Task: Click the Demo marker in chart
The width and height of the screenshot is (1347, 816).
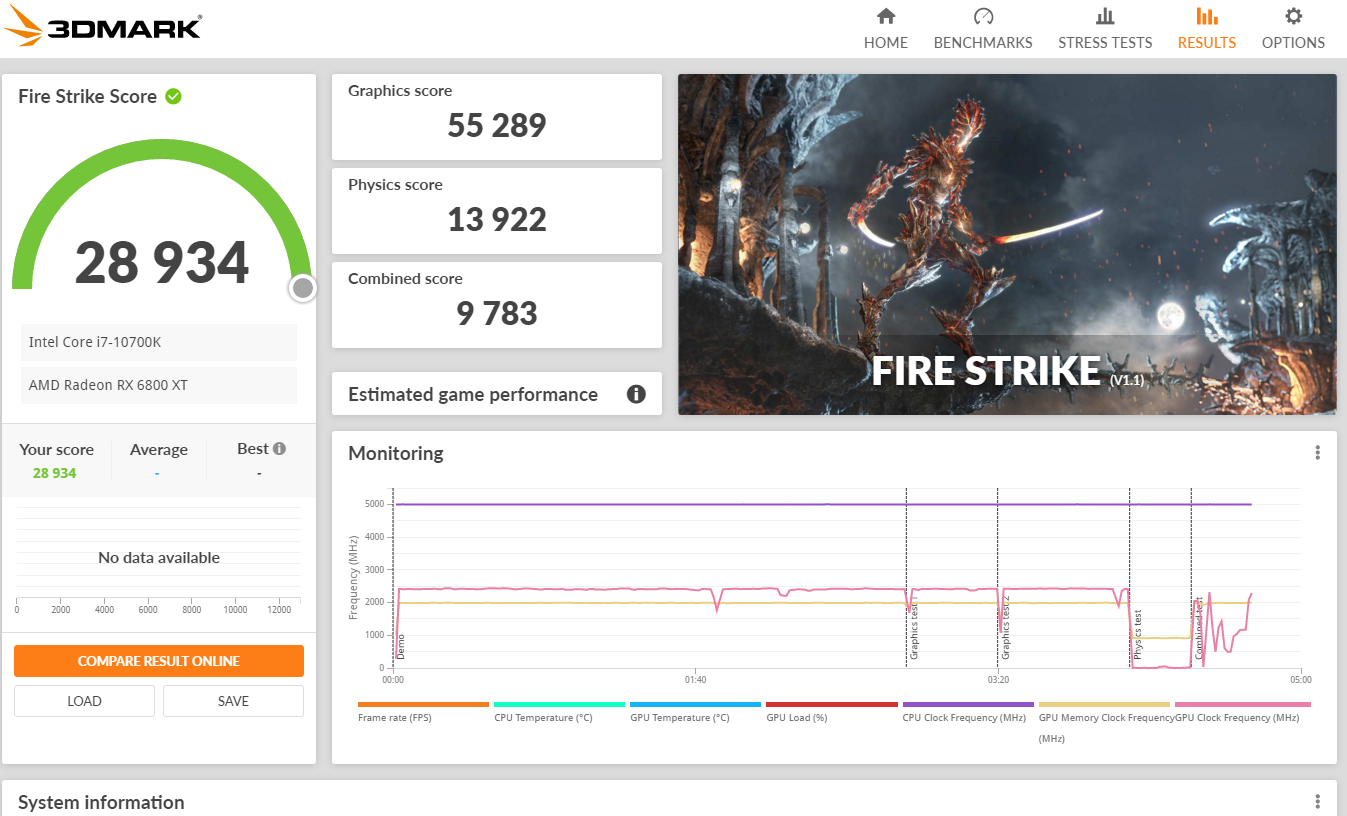Action: click(401, 647)
